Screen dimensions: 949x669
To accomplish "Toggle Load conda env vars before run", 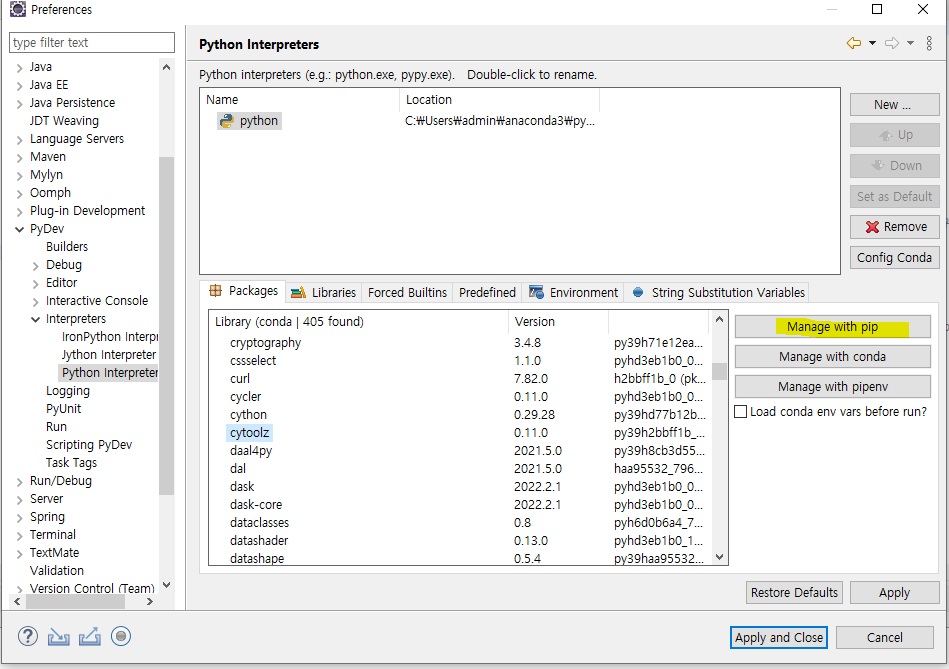I will tap(741, 412).
